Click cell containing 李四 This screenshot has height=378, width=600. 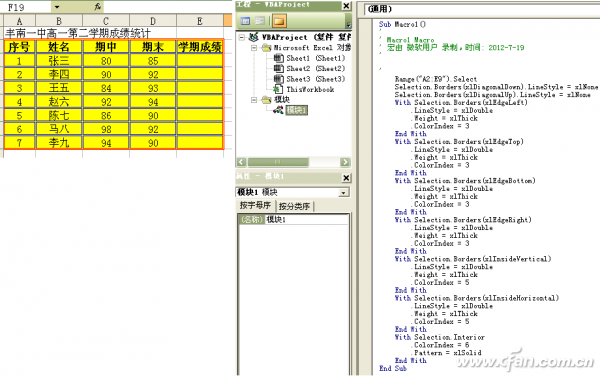tap(59, 74)
